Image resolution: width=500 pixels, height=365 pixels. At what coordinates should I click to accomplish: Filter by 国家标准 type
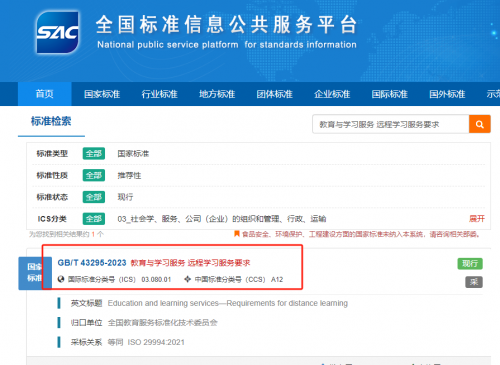tap(133, 154)
